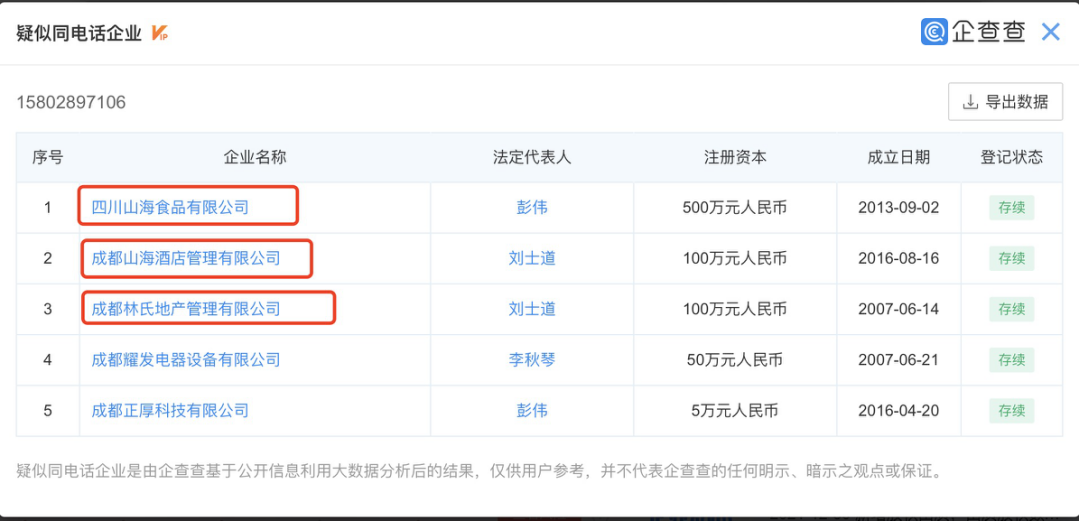
Task: Click the 存续 status tag in row 1
Action: point(1011,208)
